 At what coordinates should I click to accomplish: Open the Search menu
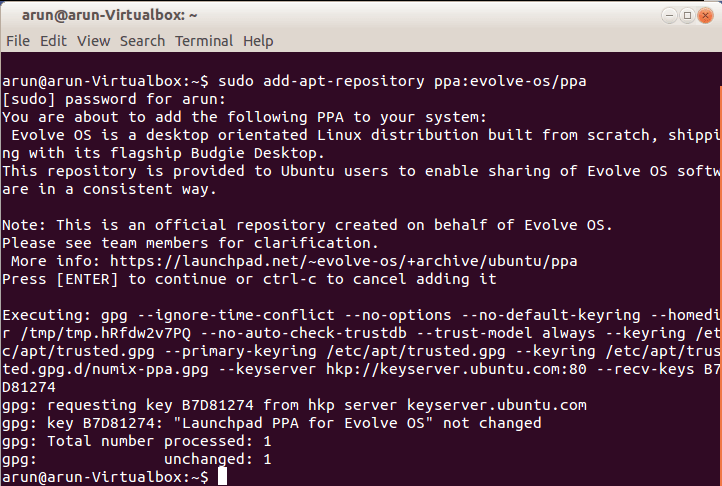tap(142, 41)
